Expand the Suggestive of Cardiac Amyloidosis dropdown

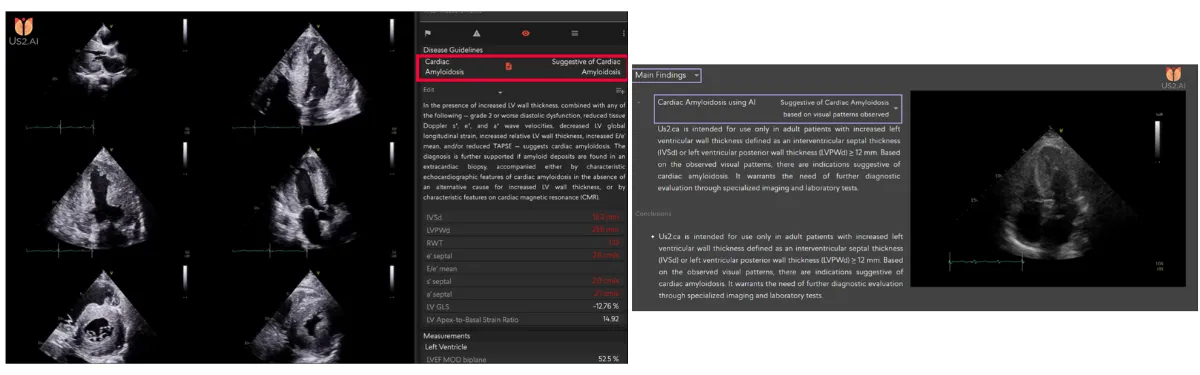897,108
